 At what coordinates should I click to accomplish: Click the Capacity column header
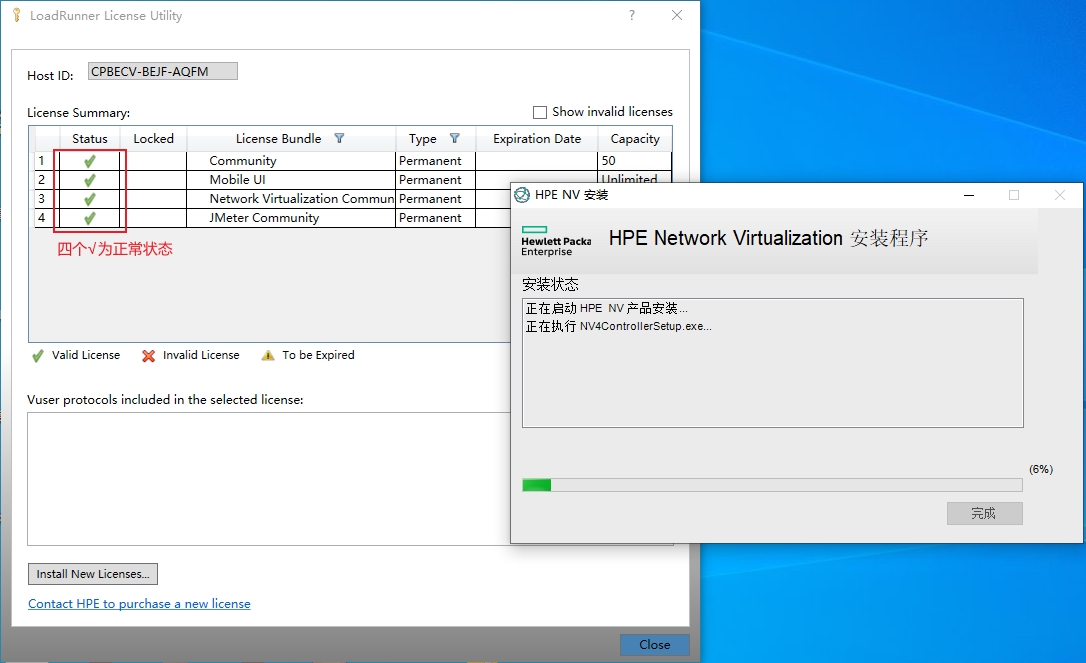[635, 139]
